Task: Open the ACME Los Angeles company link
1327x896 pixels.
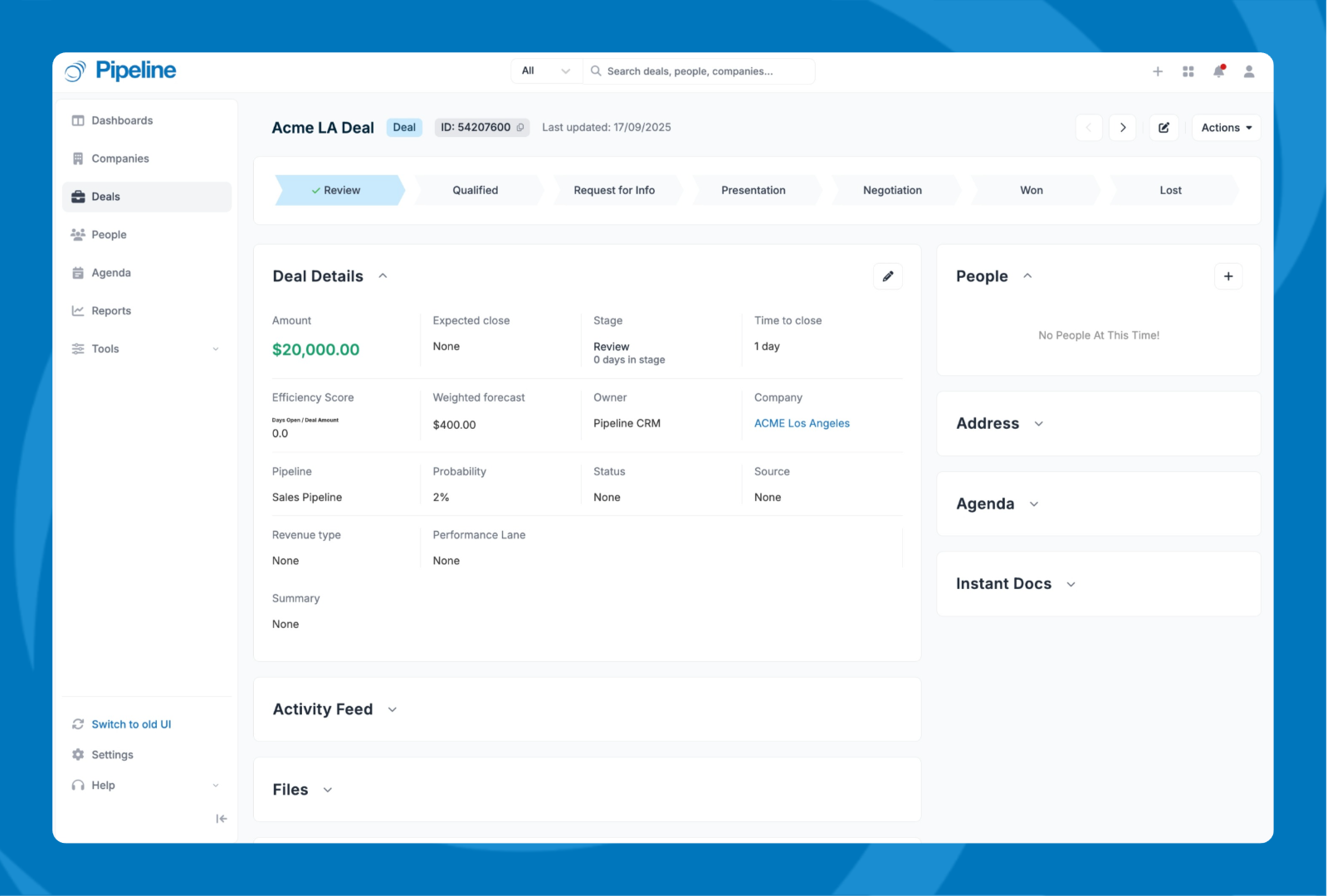Action: (801, 423)
